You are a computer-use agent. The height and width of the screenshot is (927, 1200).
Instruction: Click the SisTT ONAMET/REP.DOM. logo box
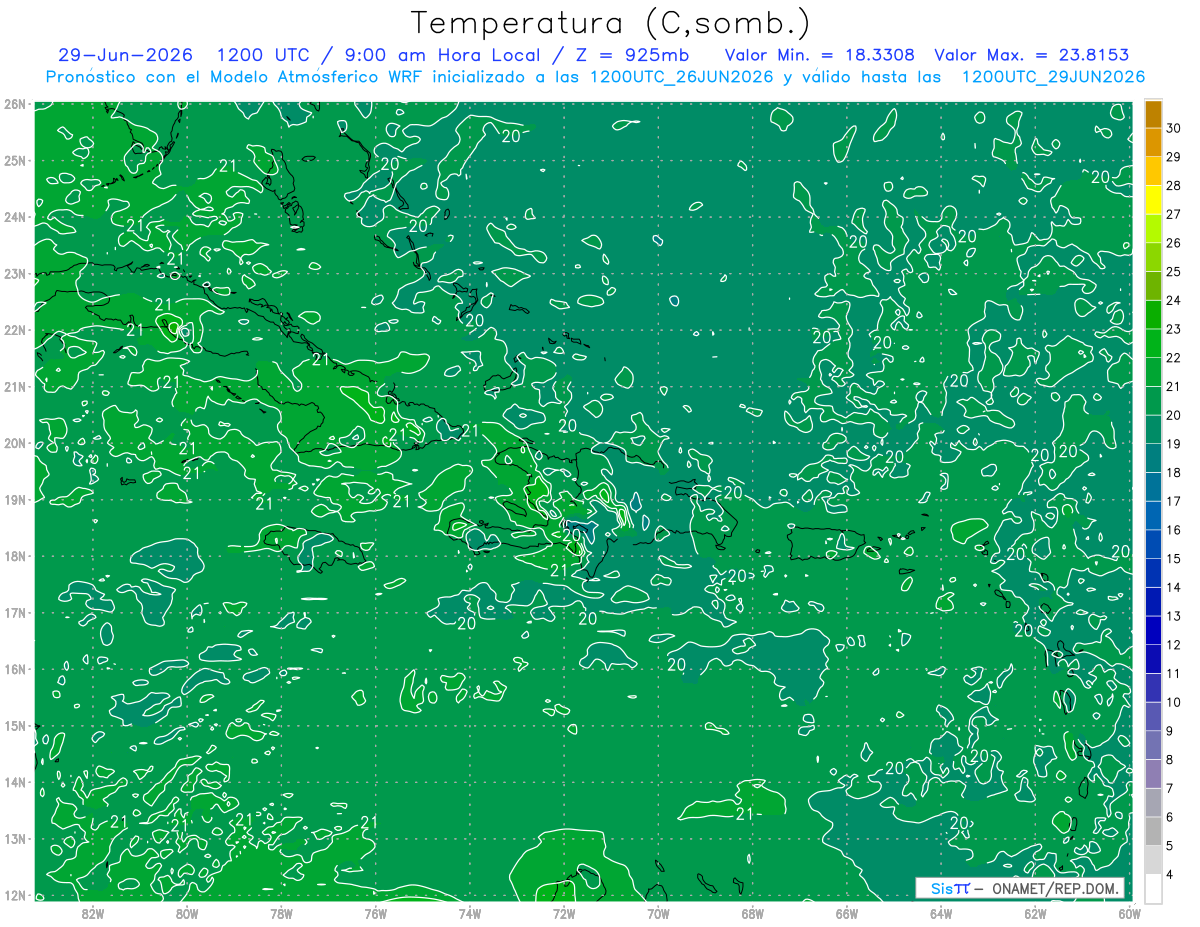1019,888
